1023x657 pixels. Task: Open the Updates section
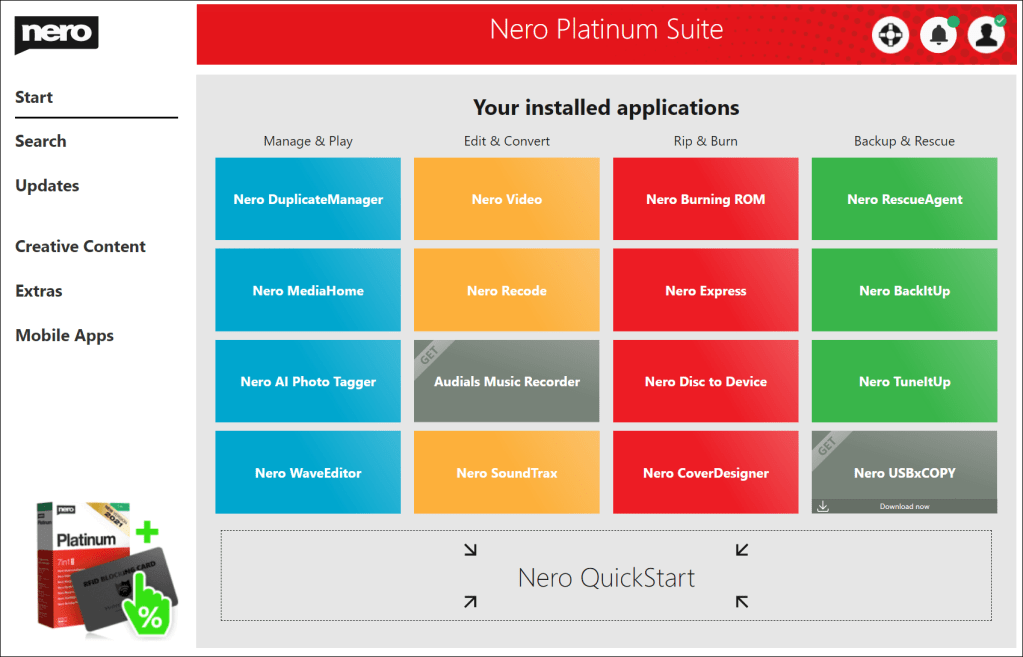click(47, 185)
